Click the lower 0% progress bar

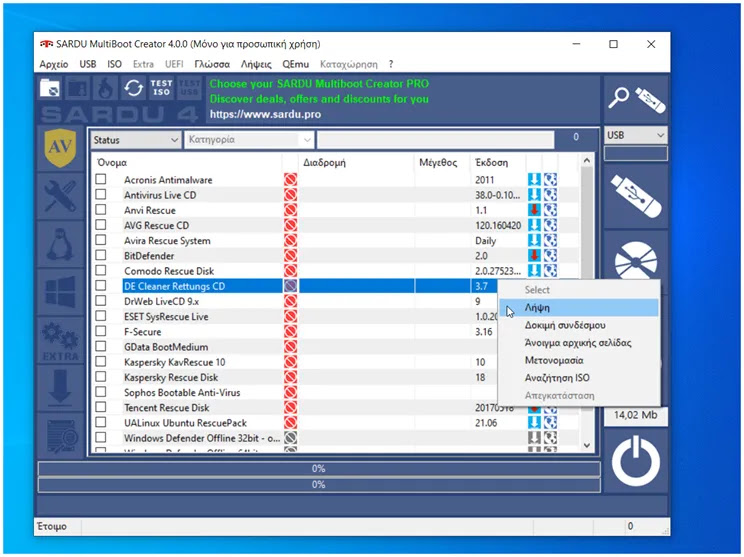319,485
